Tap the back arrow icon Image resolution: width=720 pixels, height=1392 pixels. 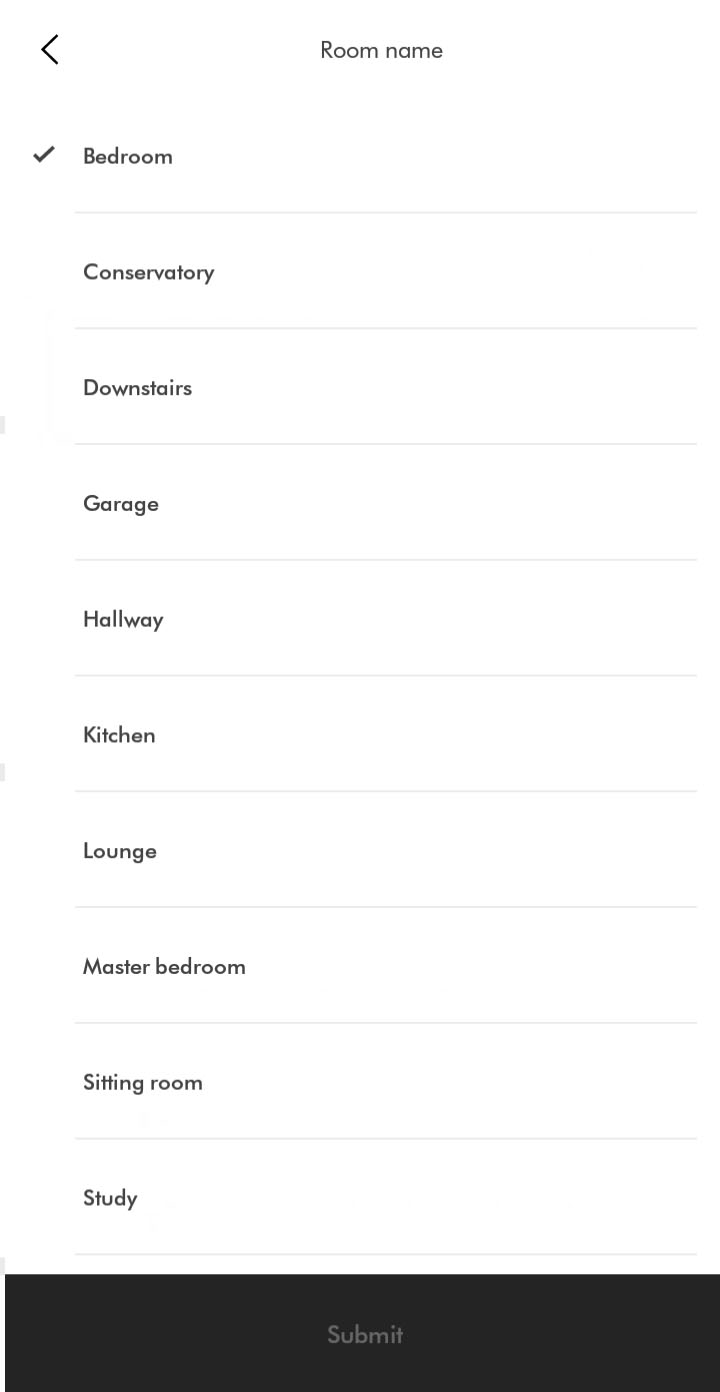pyautogui.click(x=50, y=49)
